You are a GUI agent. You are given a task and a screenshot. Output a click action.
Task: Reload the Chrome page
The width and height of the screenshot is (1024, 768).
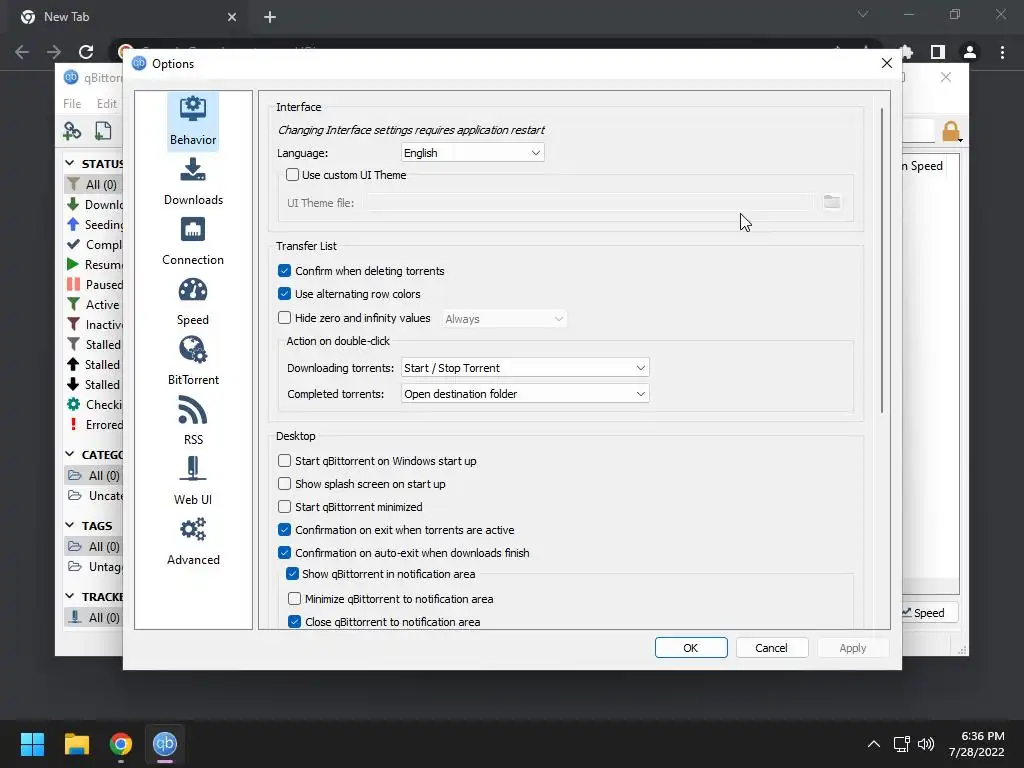point(86,52)
